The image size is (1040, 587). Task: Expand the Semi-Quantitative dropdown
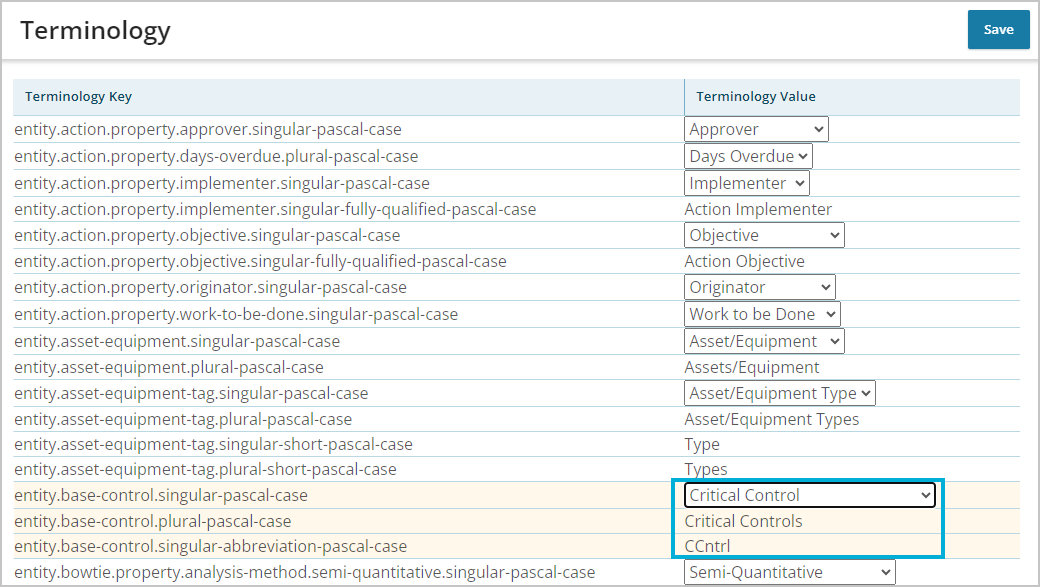tap(789, 572)
